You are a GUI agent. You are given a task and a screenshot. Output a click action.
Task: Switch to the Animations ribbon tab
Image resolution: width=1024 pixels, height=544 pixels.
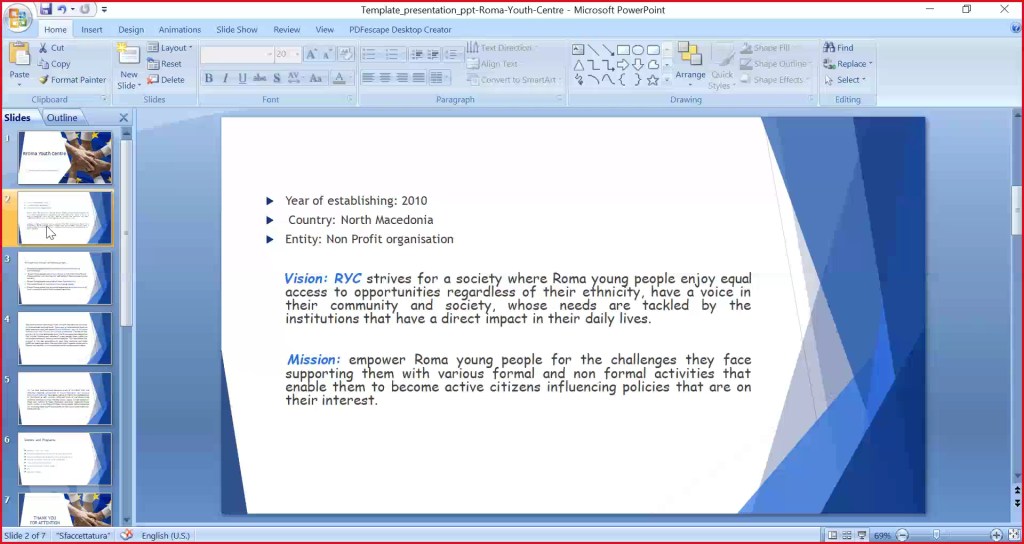(179, 30)
